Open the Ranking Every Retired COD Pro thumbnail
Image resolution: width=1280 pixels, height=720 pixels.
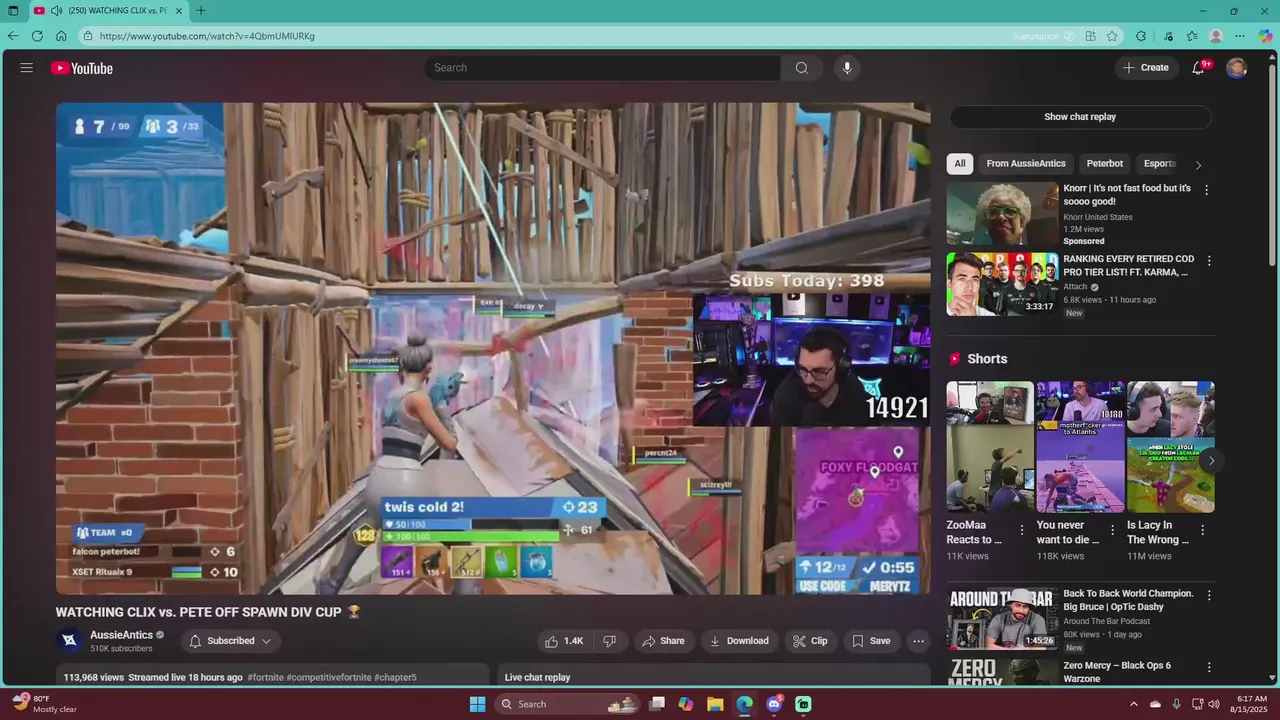(x=1002, y=284)
